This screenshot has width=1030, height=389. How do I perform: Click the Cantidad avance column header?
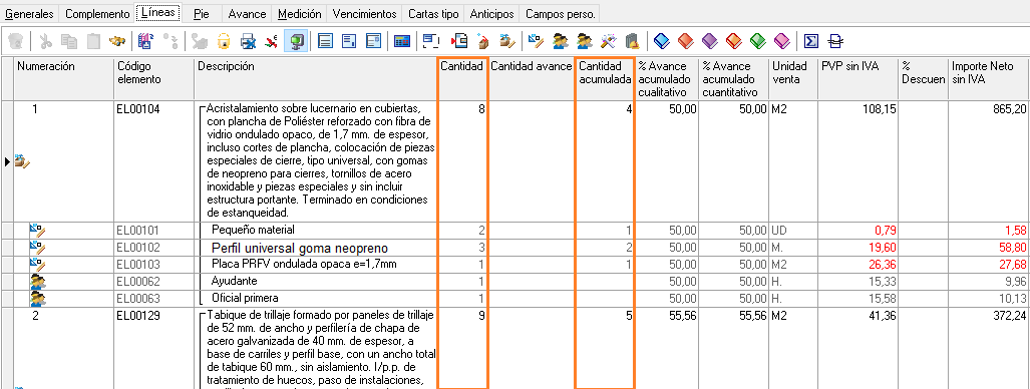tap(531, 79)
